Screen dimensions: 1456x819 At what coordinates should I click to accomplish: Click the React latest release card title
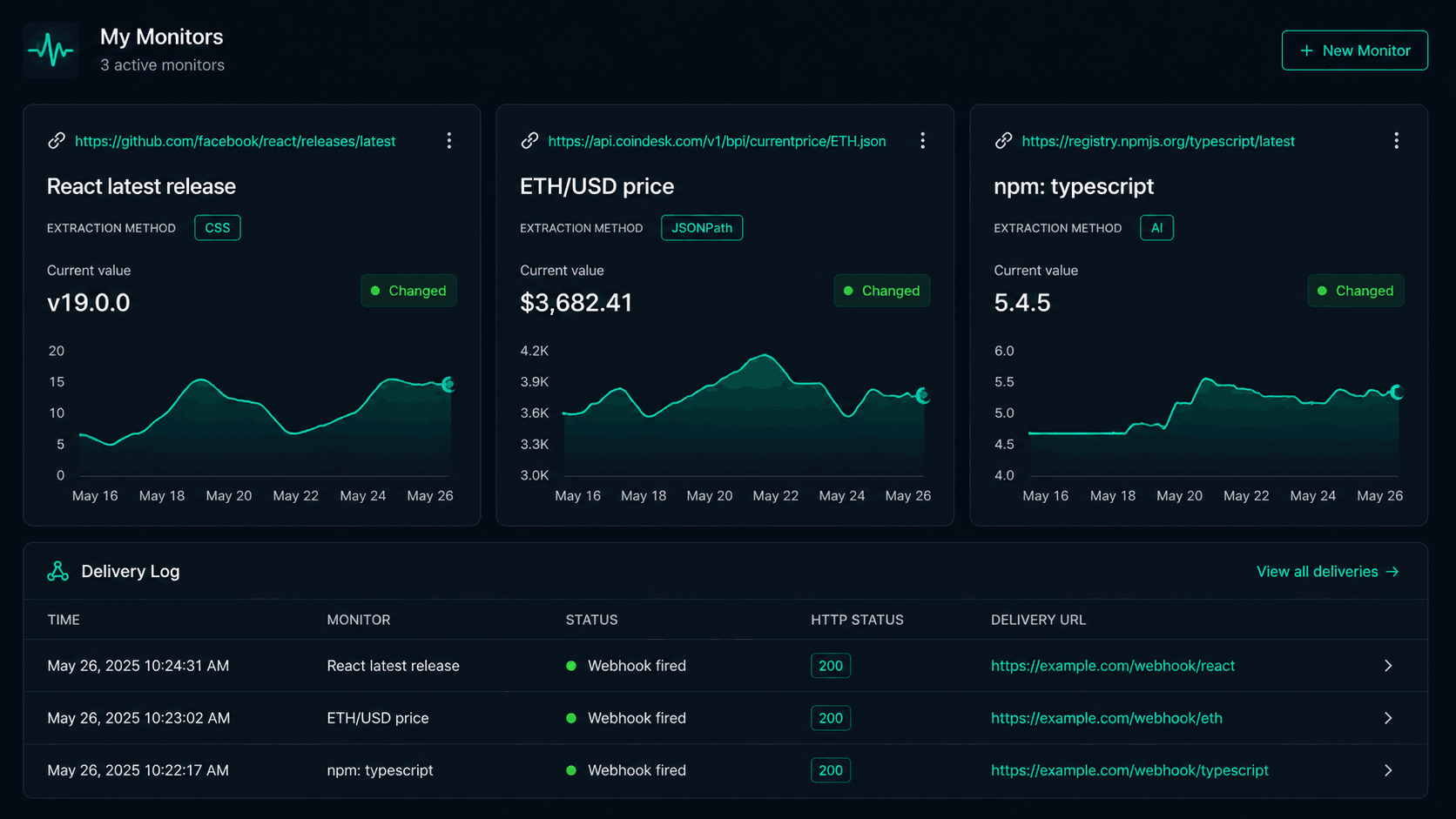tap(141, 186)
